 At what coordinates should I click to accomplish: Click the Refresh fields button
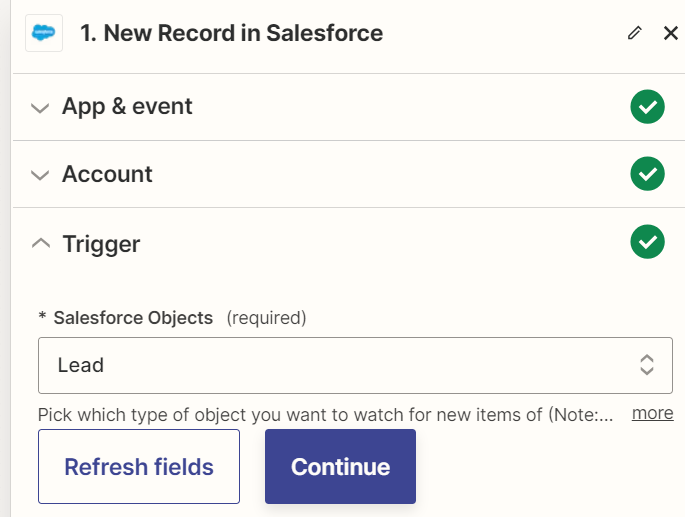click(x=139, y=466)
